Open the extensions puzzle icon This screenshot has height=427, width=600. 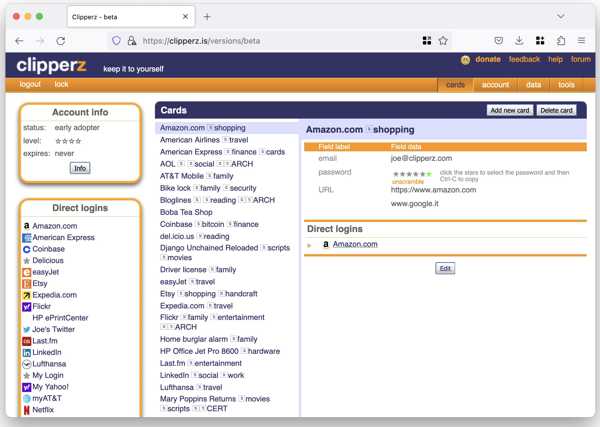pyautogui.click(x=561, y=41)
